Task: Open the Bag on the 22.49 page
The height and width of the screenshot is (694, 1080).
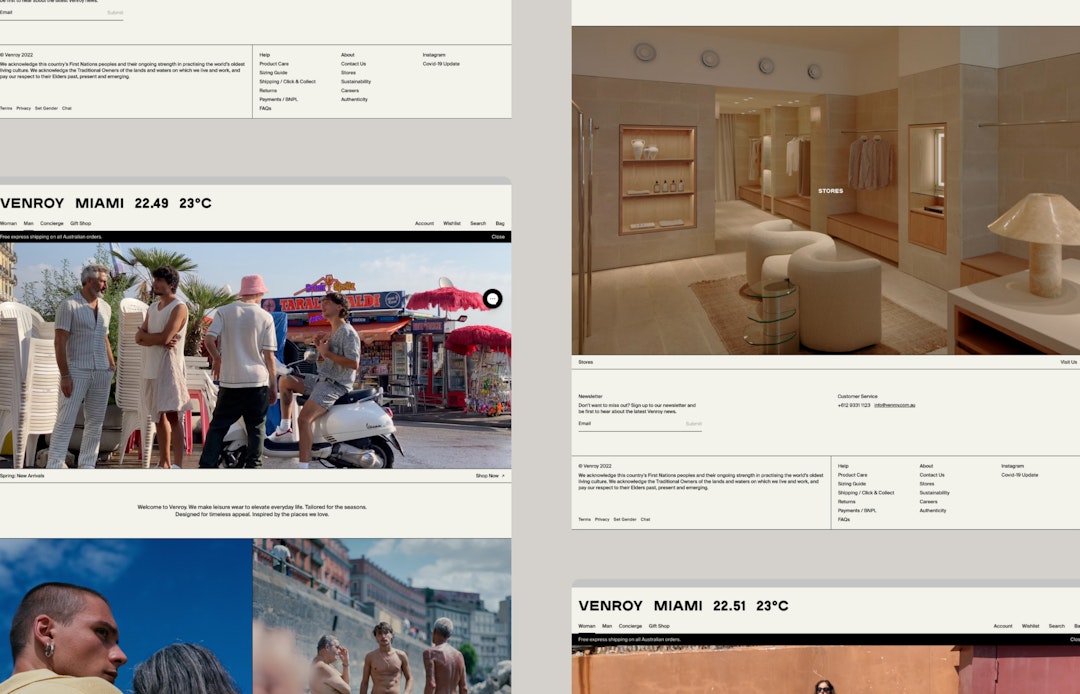Action: 500,223
